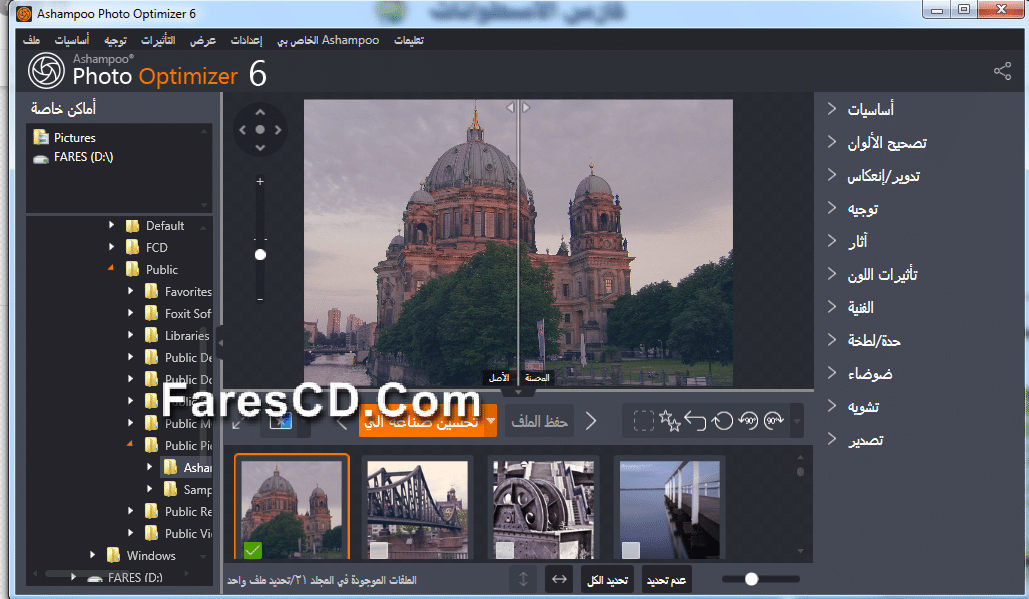
Task: Go to the previous image with the left chevron
Action: tap(341, 422)
